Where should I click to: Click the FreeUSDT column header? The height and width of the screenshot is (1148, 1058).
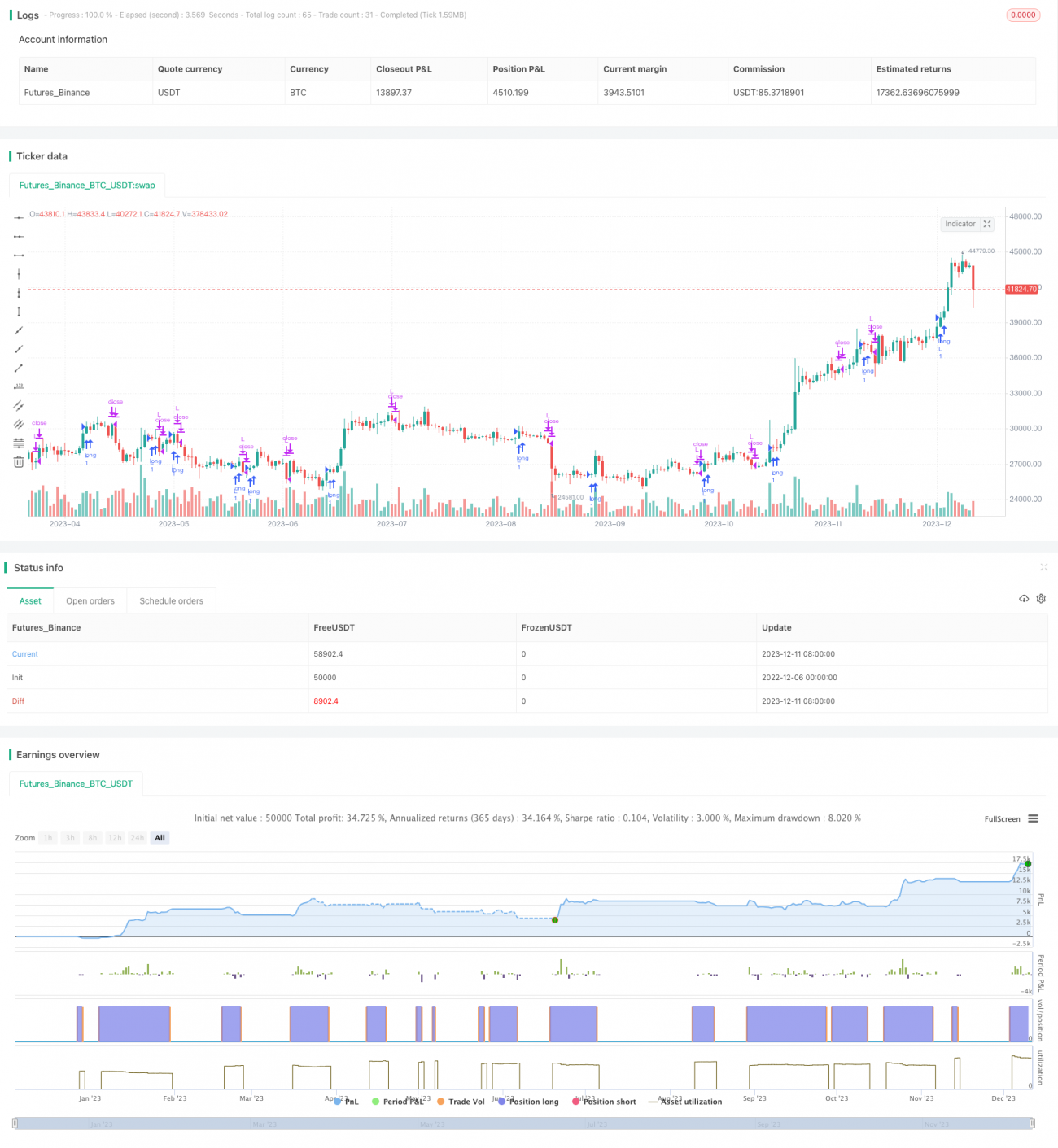334,628
